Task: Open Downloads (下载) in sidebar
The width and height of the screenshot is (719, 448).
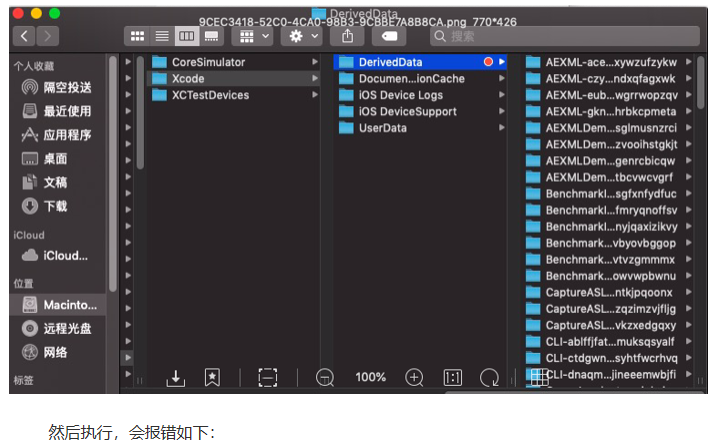Action: [46, 206]
